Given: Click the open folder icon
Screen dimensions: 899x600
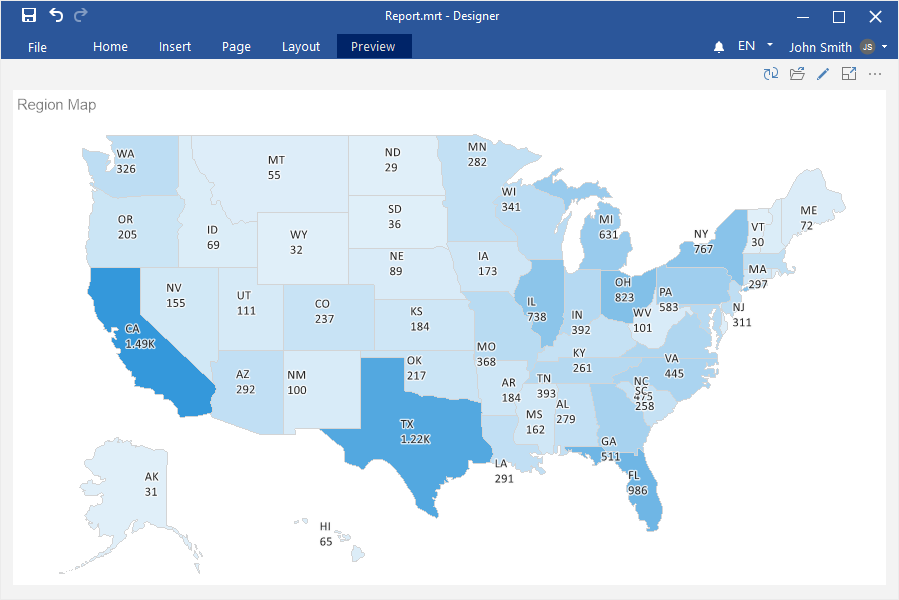Looking at the screenshot, I should (797, 74).
